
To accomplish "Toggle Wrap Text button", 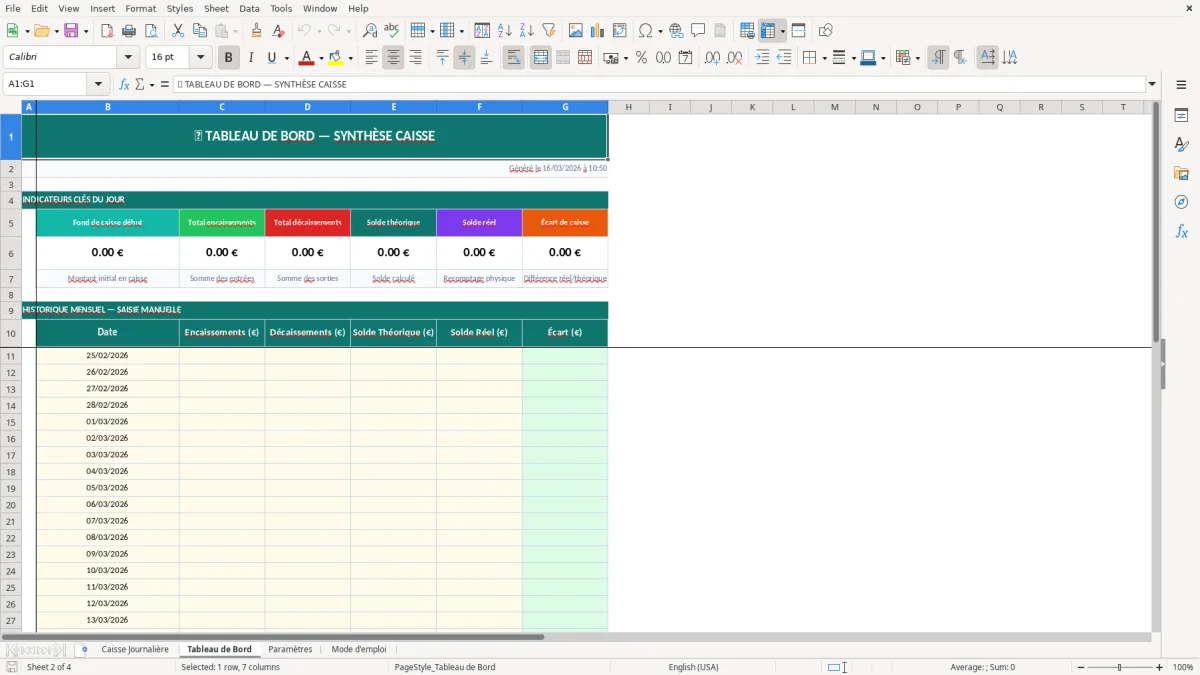I will click(514, 58).
